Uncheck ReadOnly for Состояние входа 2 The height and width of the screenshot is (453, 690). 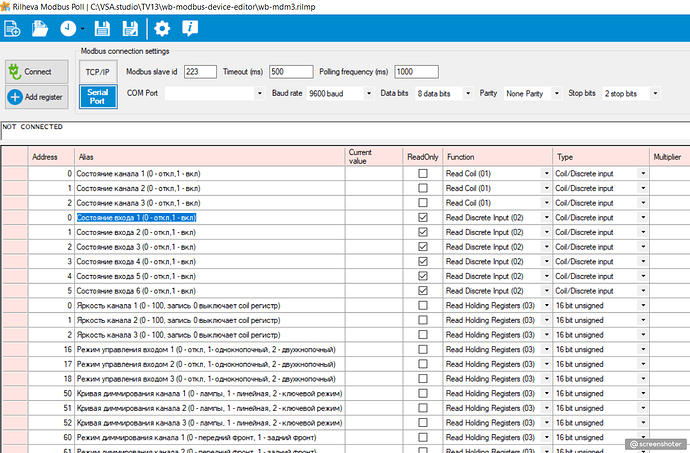pos(423,232)
